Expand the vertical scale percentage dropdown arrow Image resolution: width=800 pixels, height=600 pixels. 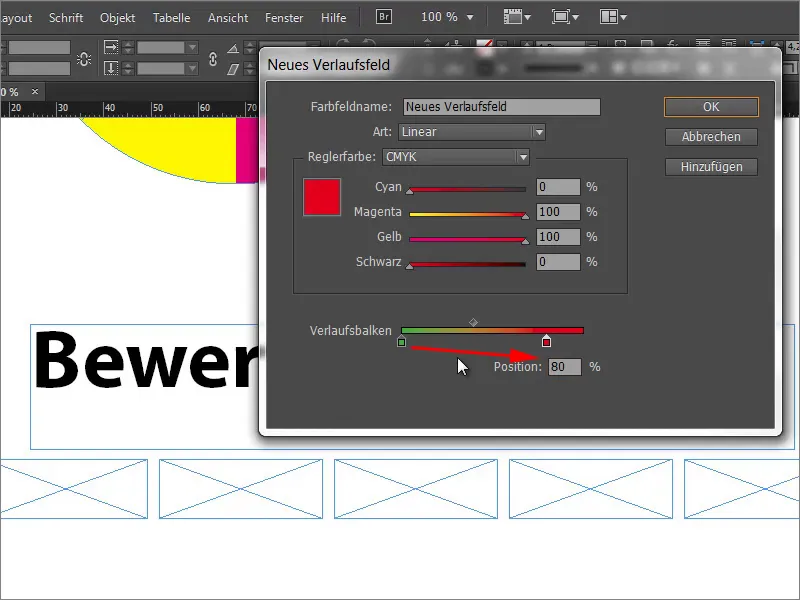click(x=192, y=68)
